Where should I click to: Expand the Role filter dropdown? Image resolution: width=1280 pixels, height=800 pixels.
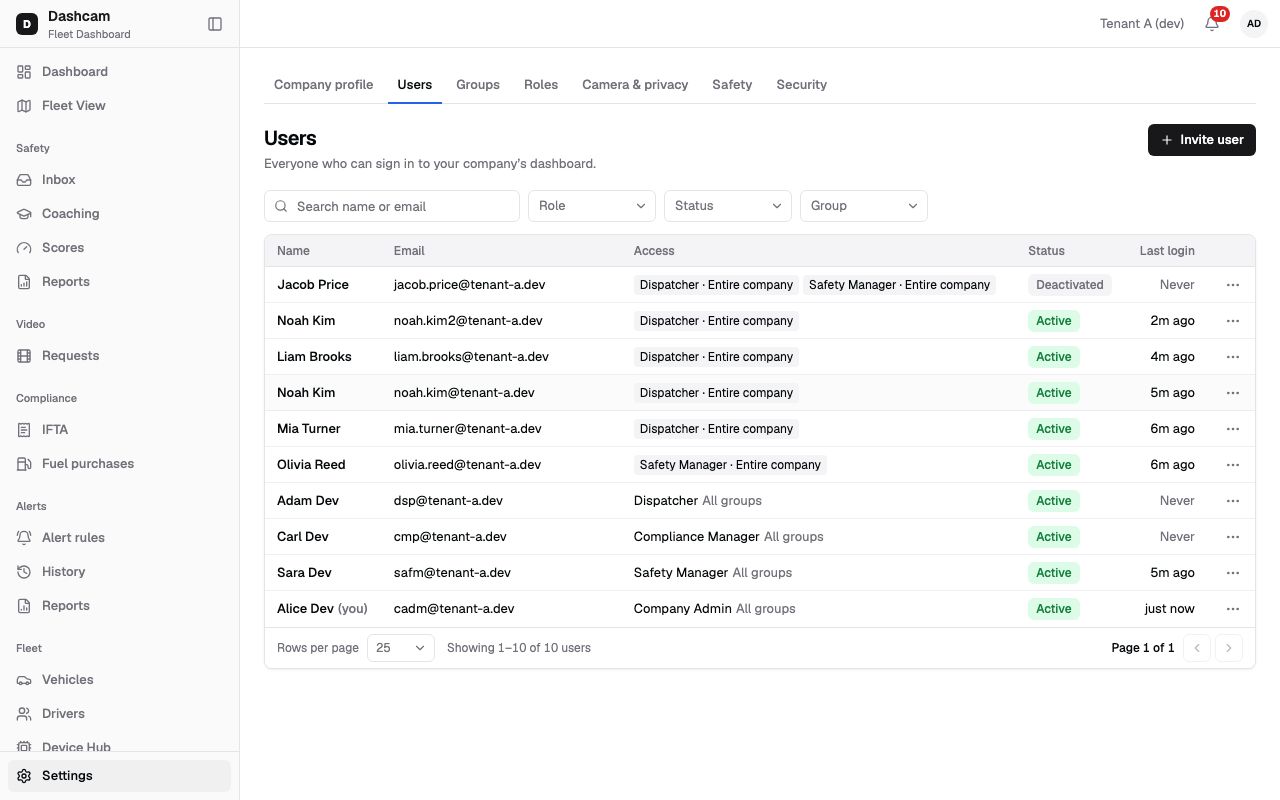coord(592,206)
